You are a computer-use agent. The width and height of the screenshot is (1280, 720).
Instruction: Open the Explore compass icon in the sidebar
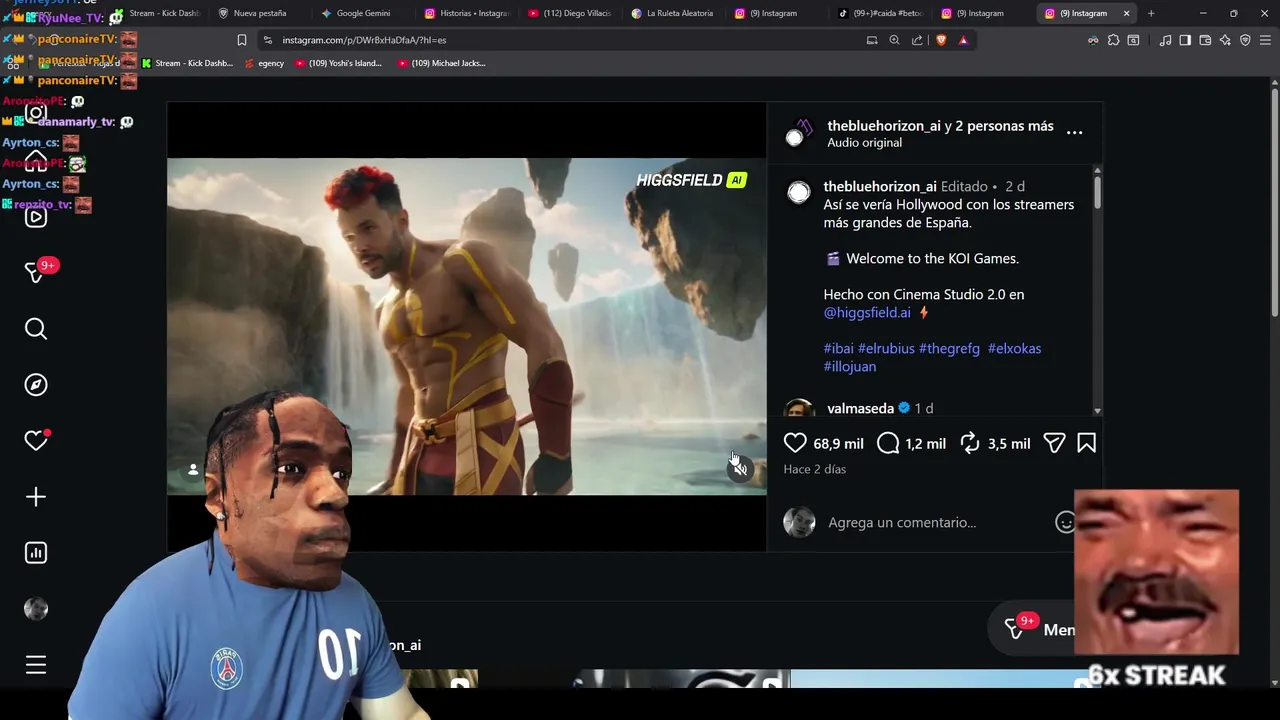(36, 385)
